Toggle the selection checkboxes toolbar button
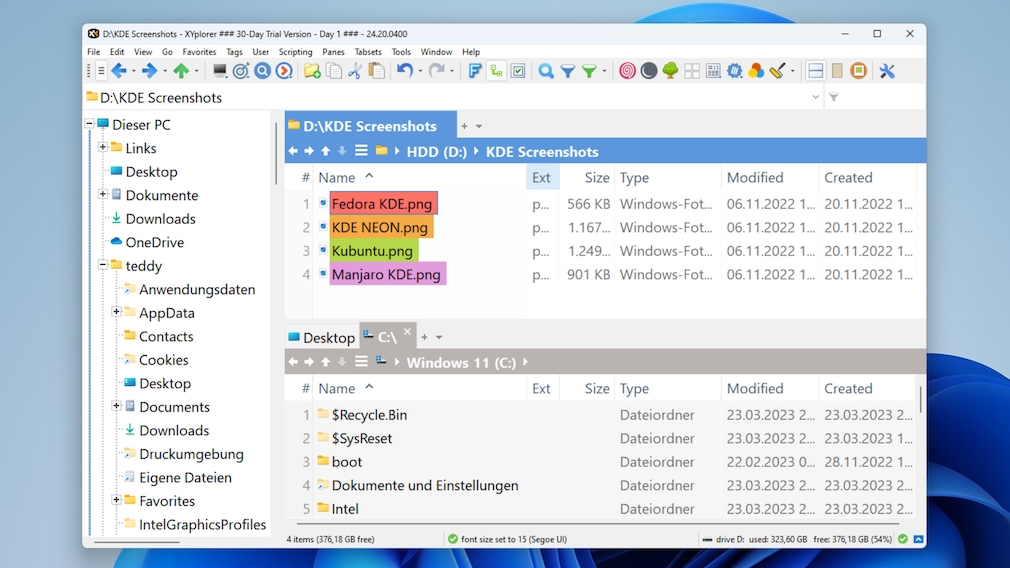This screenshot has height=568, width=1010. (x=518, y=71)
